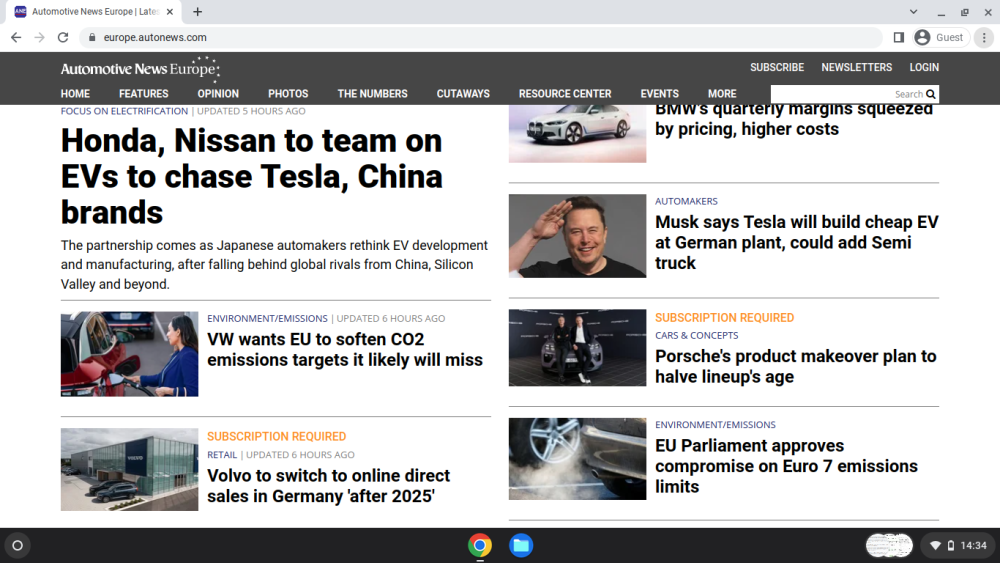Image resolution: width=1000 pixels, height=563 pixels.
Task: Click the Chrome icon on the shelf
Action: (x=480, y=546)
